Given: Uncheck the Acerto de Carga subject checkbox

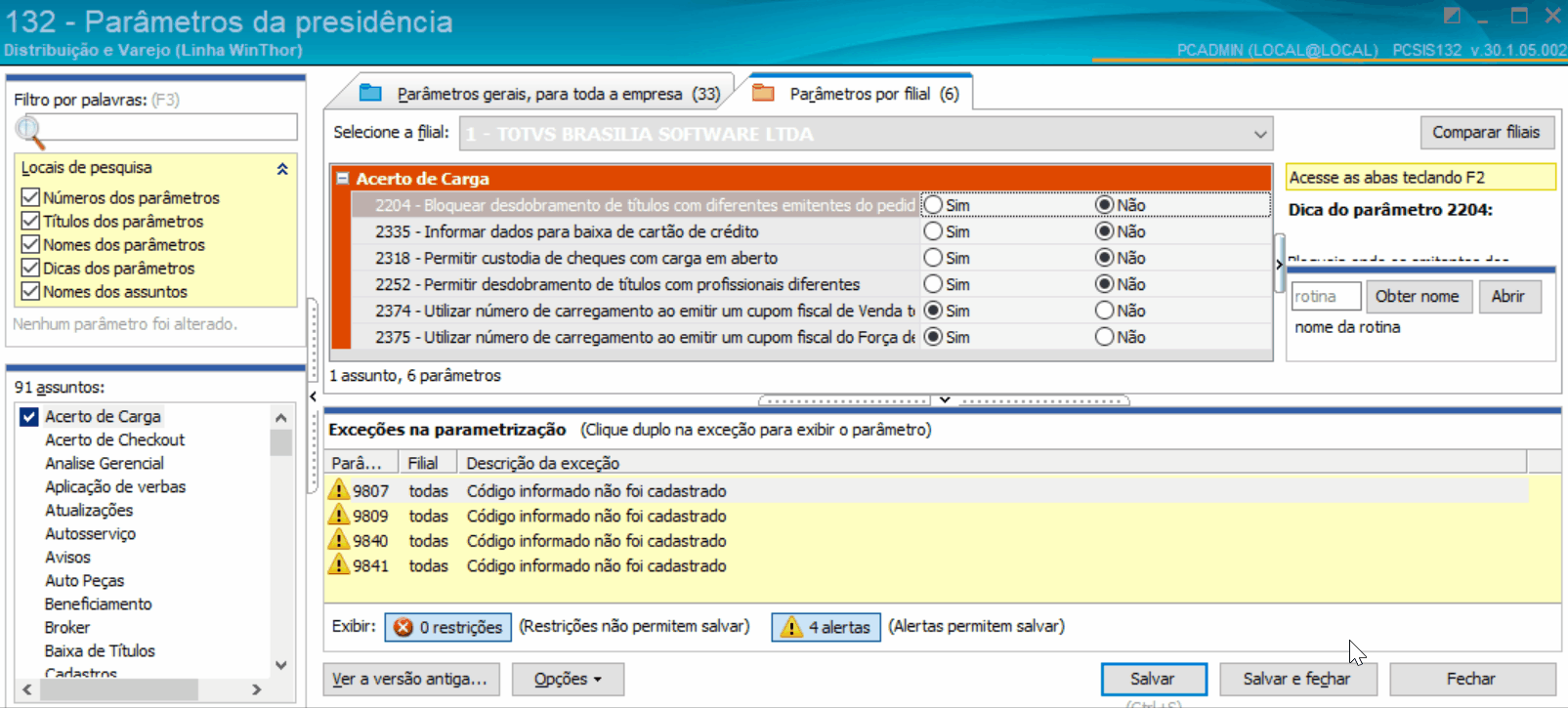Looking at the screenshot, I should coord(30,416).
